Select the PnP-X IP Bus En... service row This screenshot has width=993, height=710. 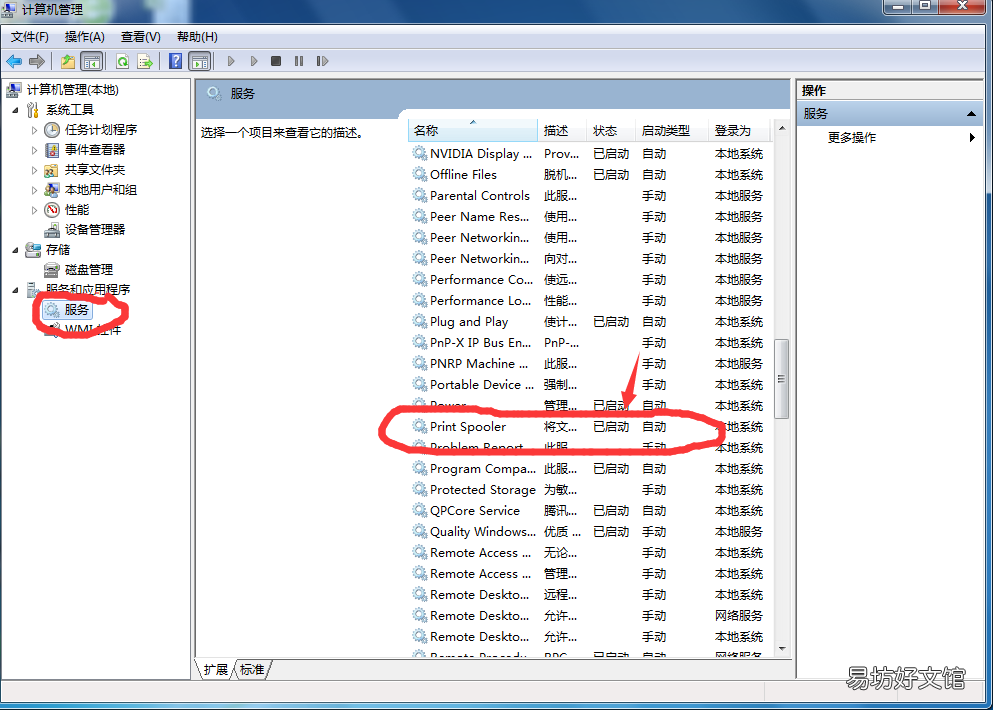click(590, 343)
